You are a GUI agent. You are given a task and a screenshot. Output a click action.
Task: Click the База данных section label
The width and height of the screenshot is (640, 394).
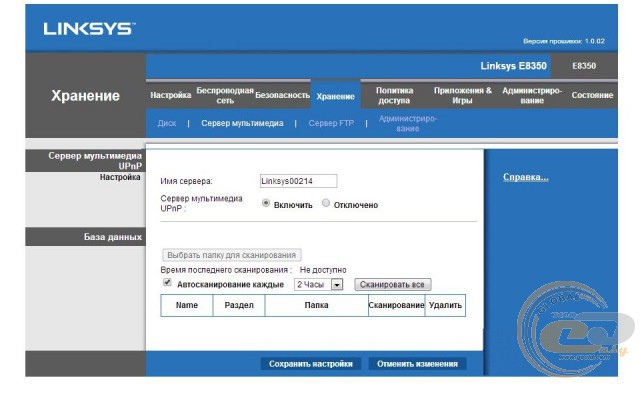(113, 237)
